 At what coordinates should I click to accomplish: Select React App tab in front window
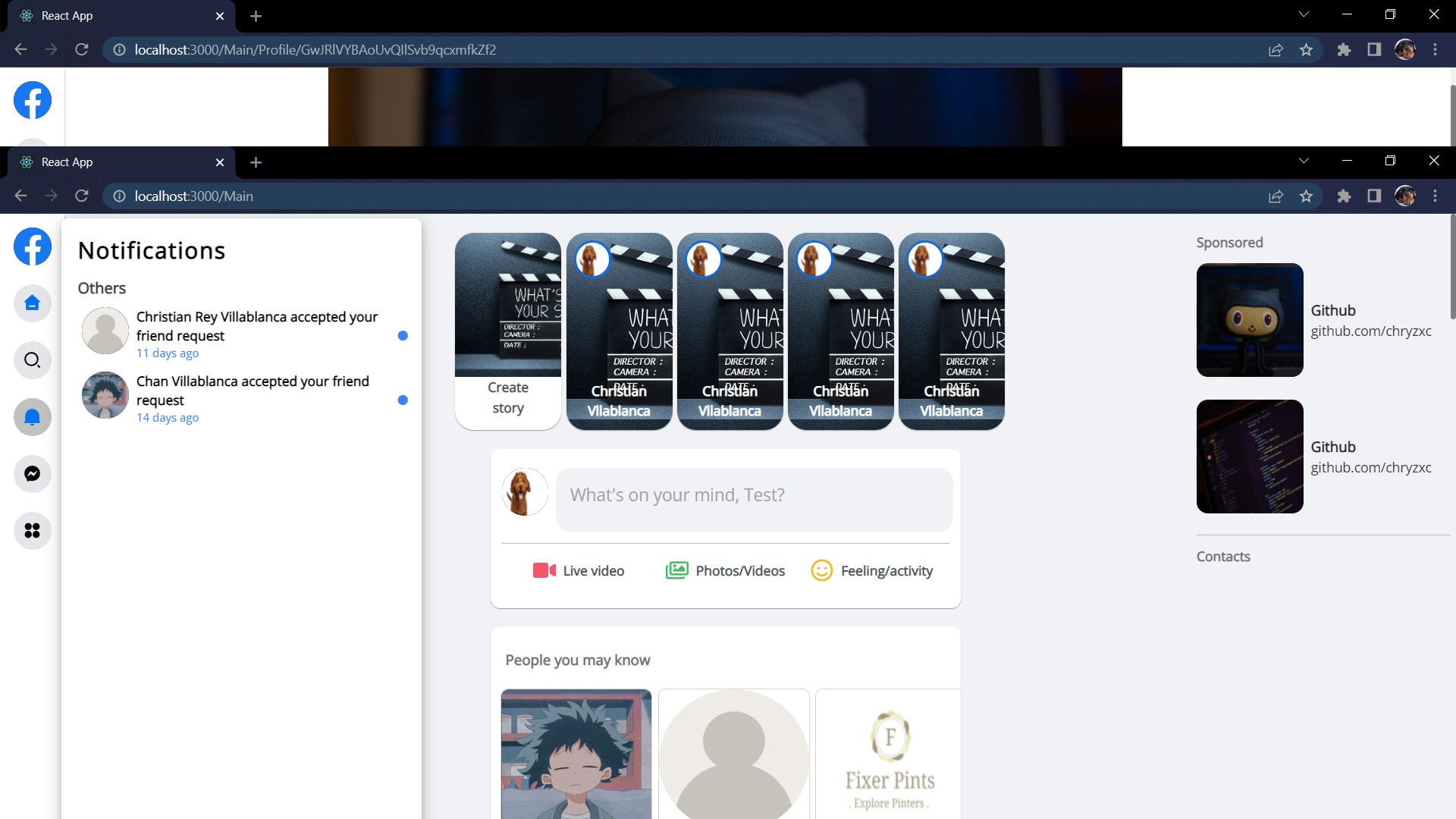pyautogui.click(x=121, y=162)
